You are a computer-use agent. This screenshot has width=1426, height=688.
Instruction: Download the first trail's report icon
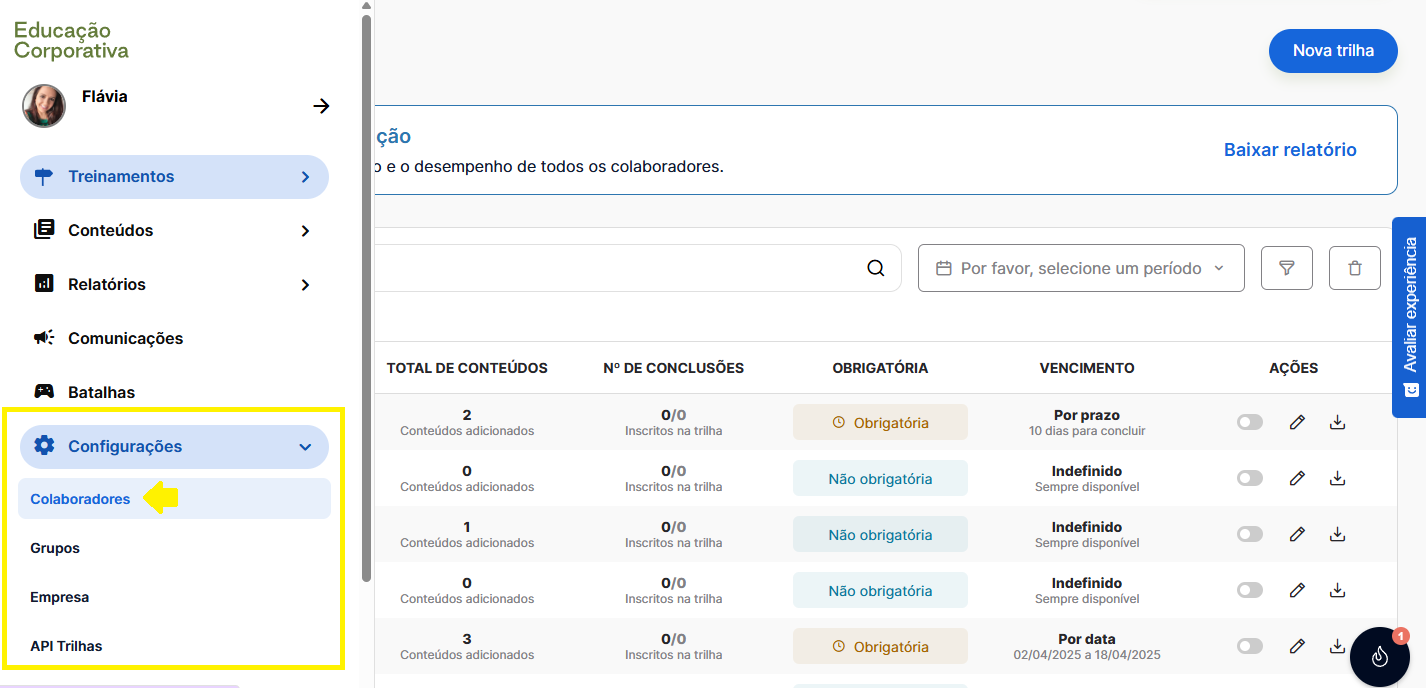click(x=1337, y=422)
